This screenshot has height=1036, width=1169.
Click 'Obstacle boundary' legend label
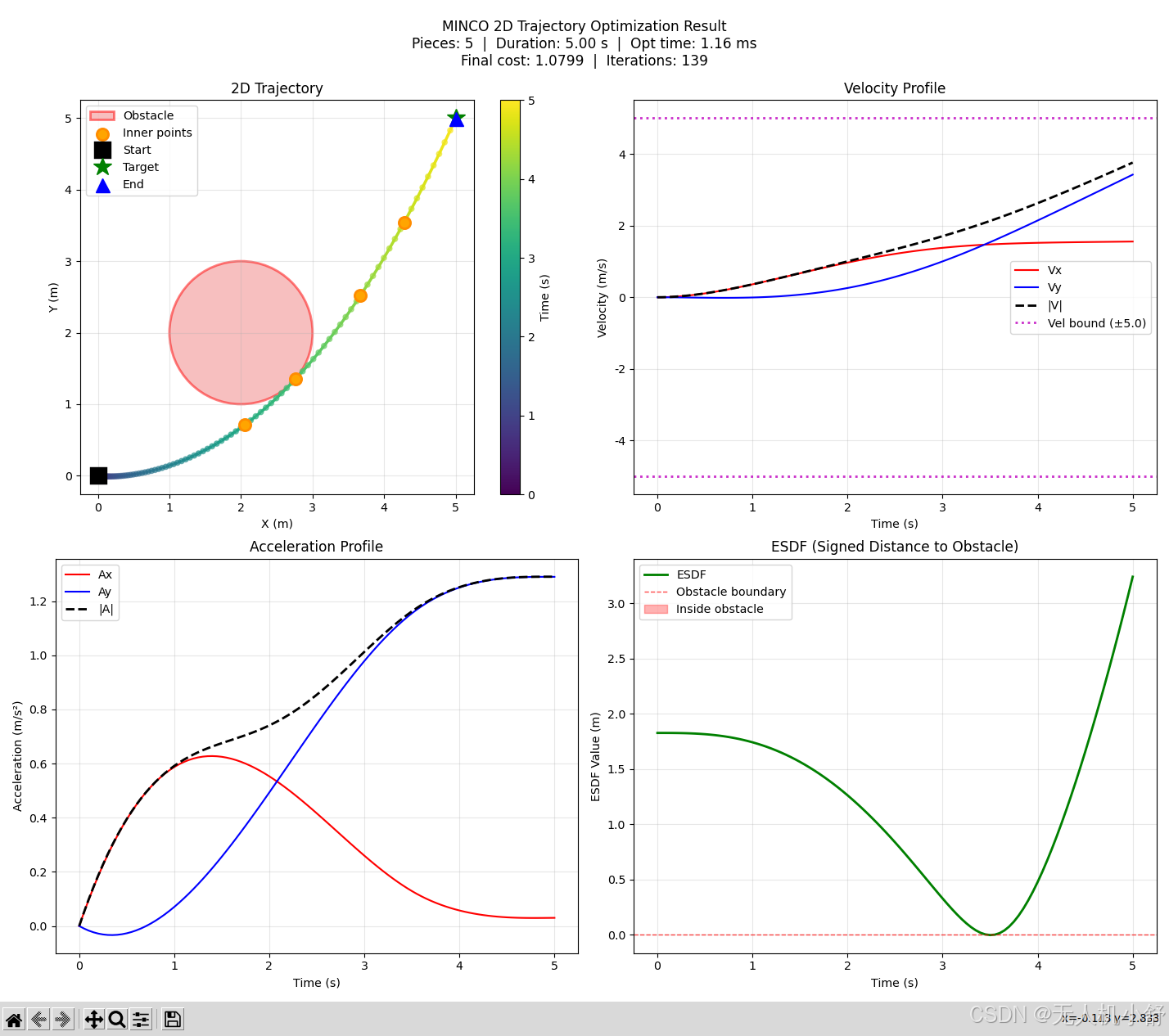[730, 592]
